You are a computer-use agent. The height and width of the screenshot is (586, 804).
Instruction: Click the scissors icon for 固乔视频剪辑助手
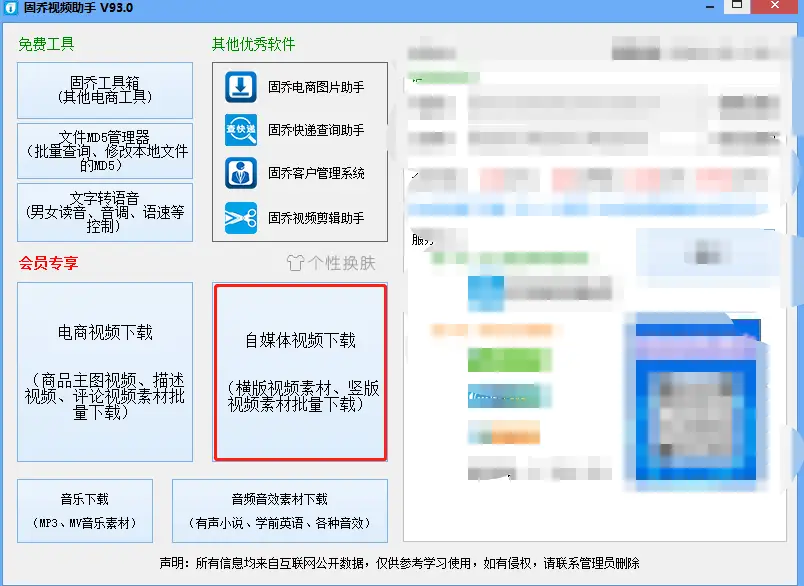pyautogui.click(x=241, y=218)
